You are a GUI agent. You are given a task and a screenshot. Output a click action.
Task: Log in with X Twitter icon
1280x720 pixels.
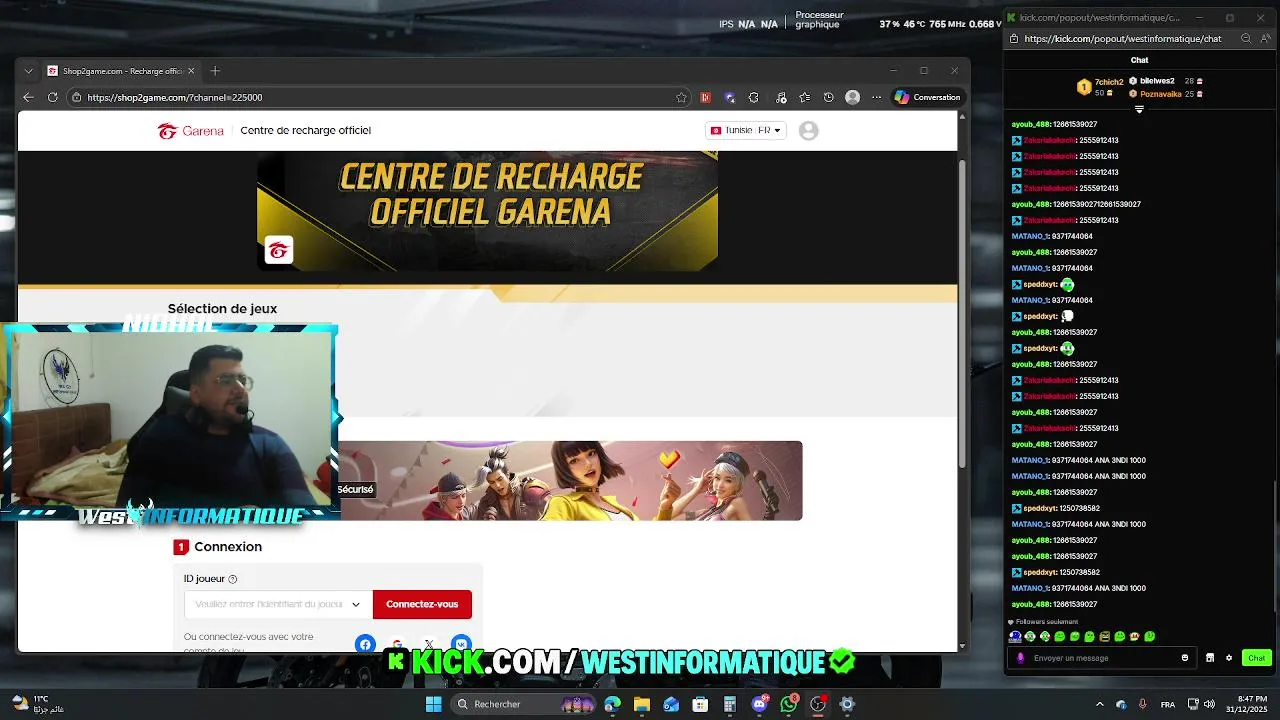click(x=429, y=644)
